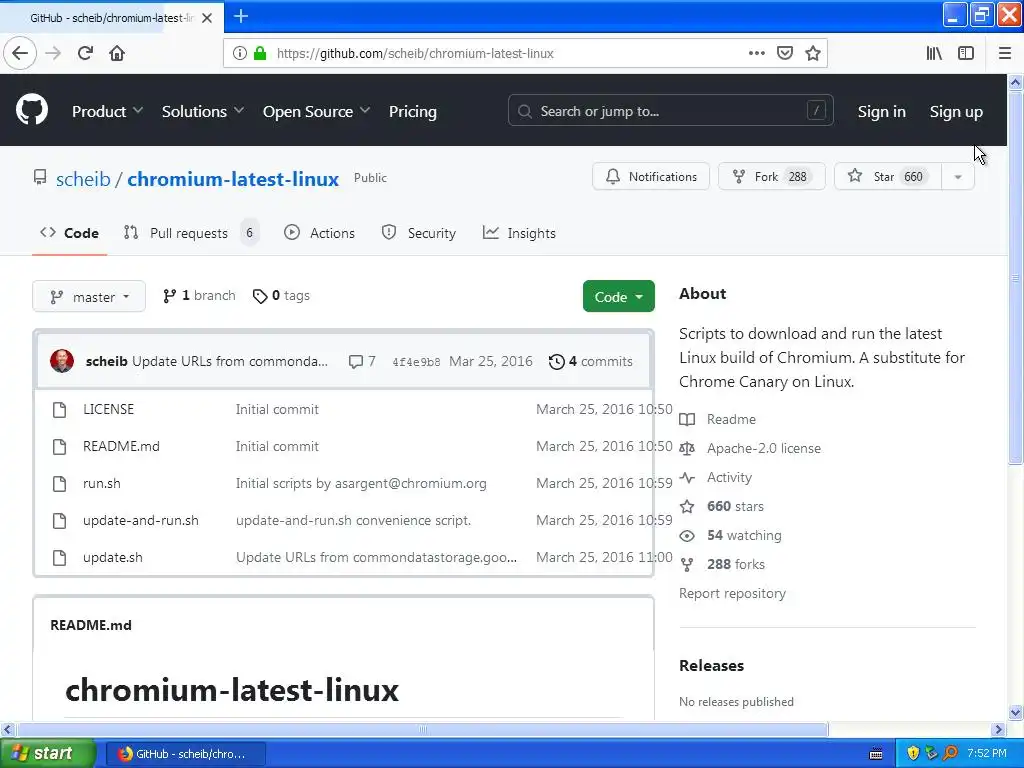The width and height of the screenshot is (1024, 768).
Task: View the 1 branch link
Action: click(x=199, y=296)
